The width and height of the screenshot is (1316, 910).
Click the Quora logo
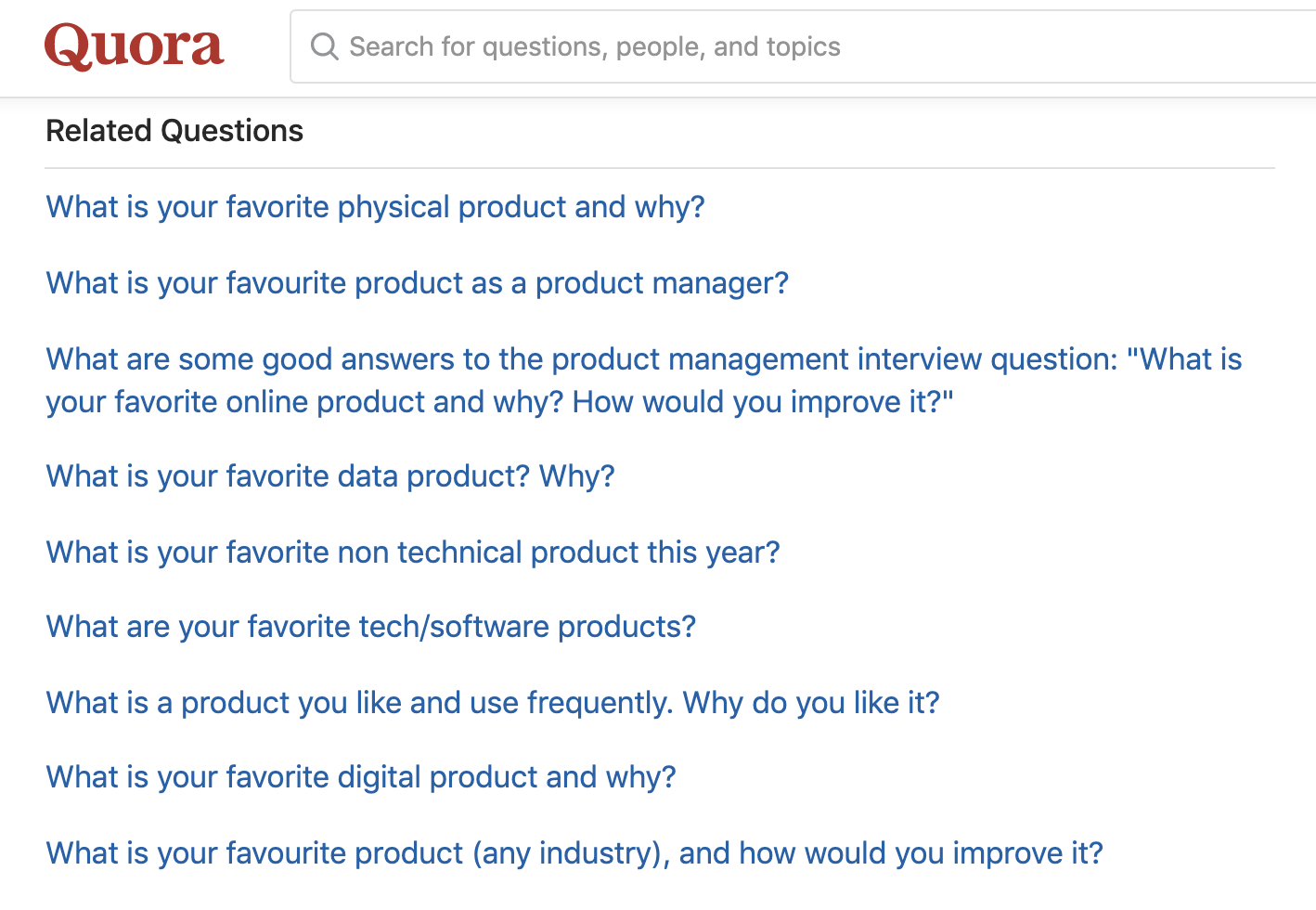[x=135, y=46]
